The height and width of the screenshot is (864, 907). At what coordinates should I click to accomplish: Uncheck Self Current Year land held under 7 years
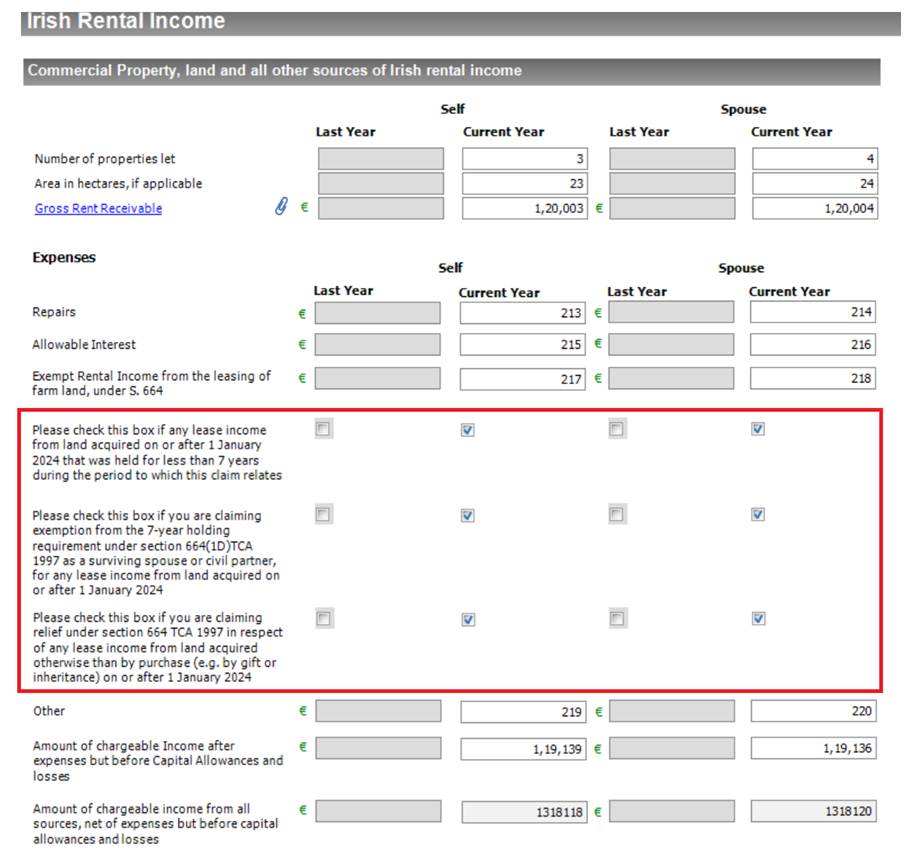(468, 430)
